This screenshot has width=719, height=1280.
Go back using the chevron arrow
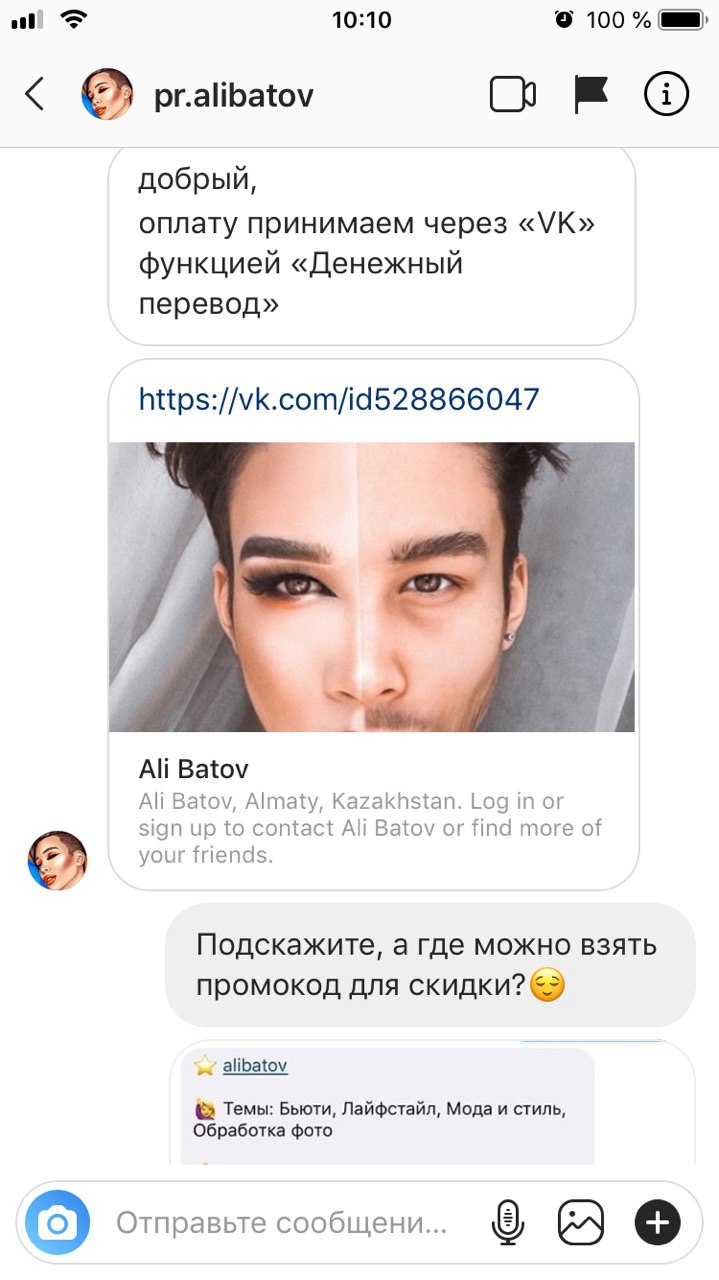click(x=34, y=95)
